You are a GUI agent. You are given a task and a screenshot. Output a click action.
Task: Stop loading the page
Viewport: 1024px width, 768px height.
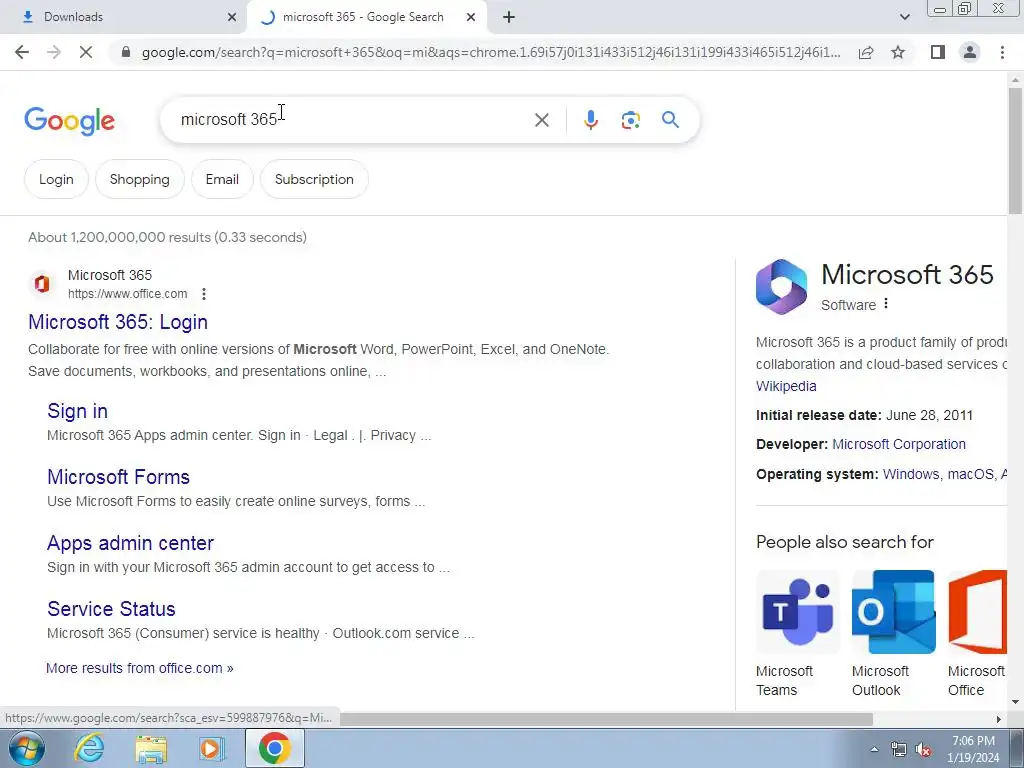pyautogui.click(x=86, y=52)
